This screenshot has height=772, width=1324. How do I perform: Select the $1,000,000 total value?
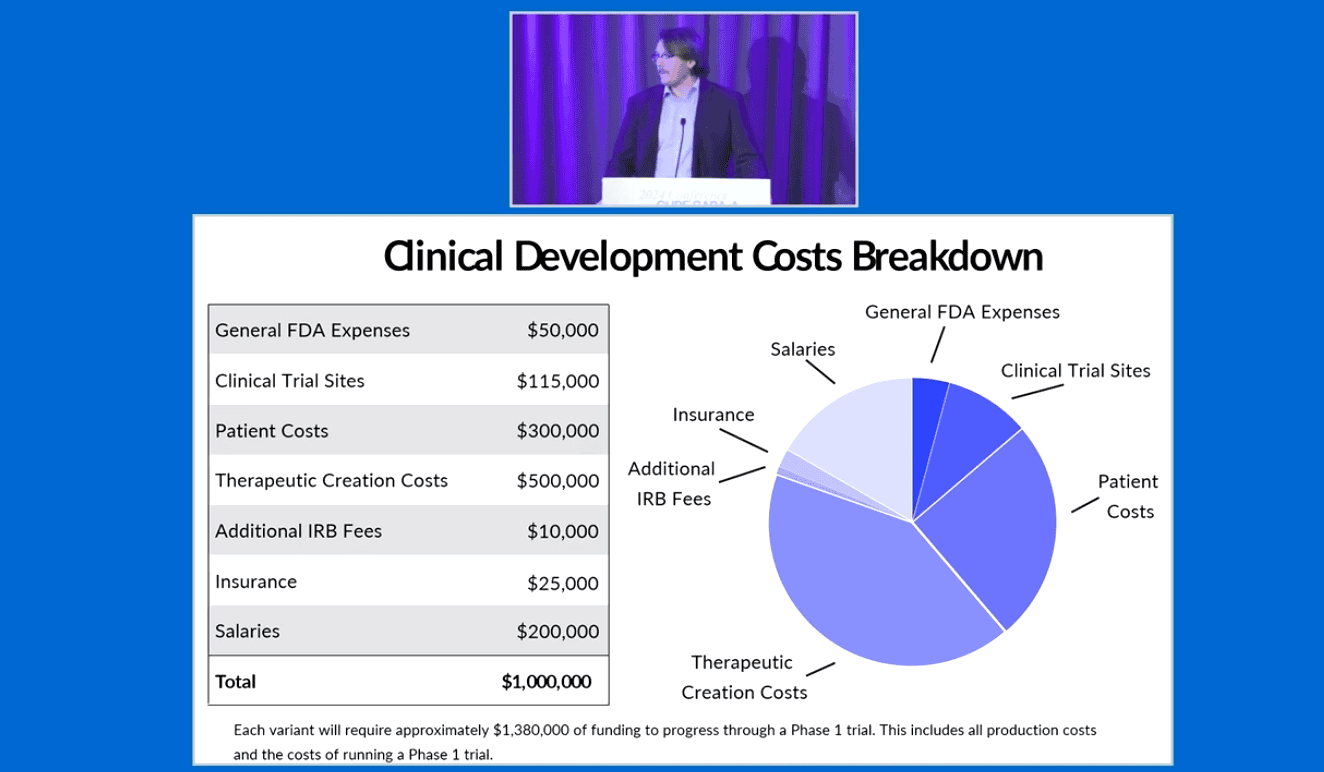pyautogui.click(x=546, y=682)
